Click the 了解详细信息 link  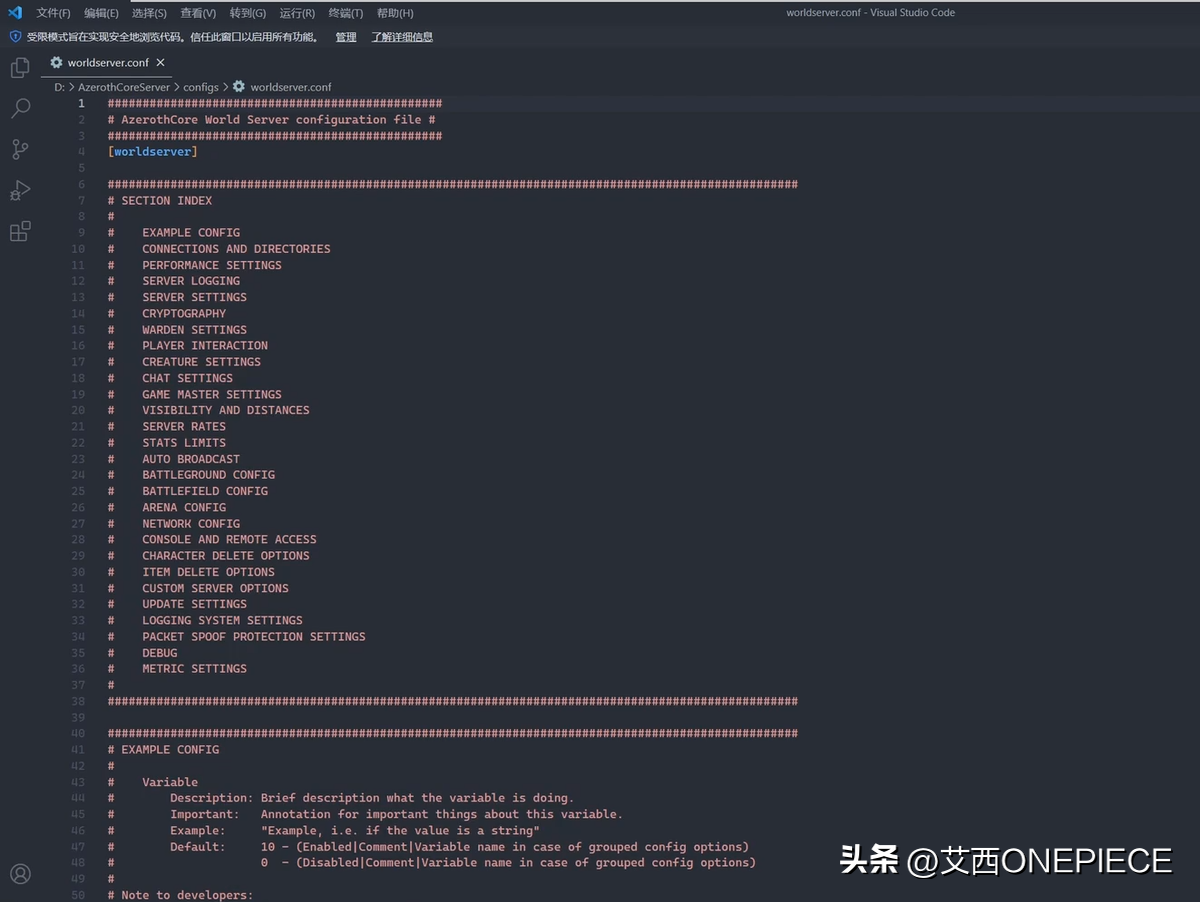tap(402, 37)
